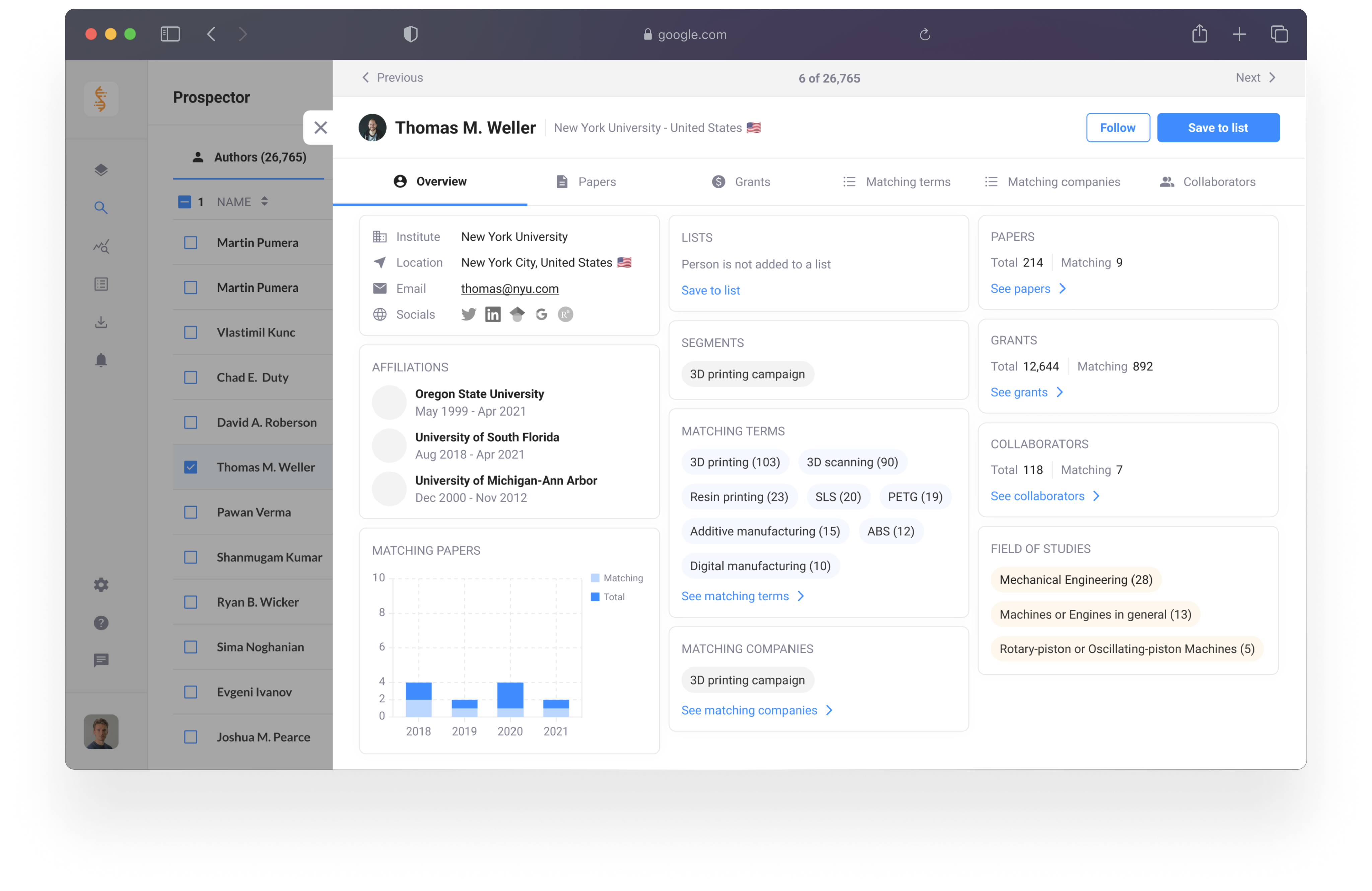Viewport: 1372px width, 891px height.
Task: Open Twitter social profile icon
Action: coord(468,314)
